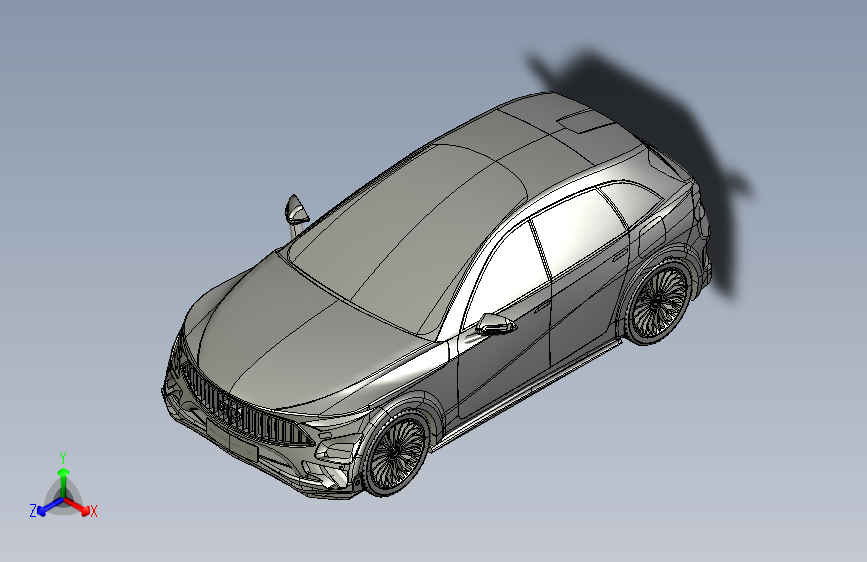Select the front wheel of the car model
Image resolution: width=867 pixels, height=562 pixels.
pyautogui.click(x=395, y=453)
